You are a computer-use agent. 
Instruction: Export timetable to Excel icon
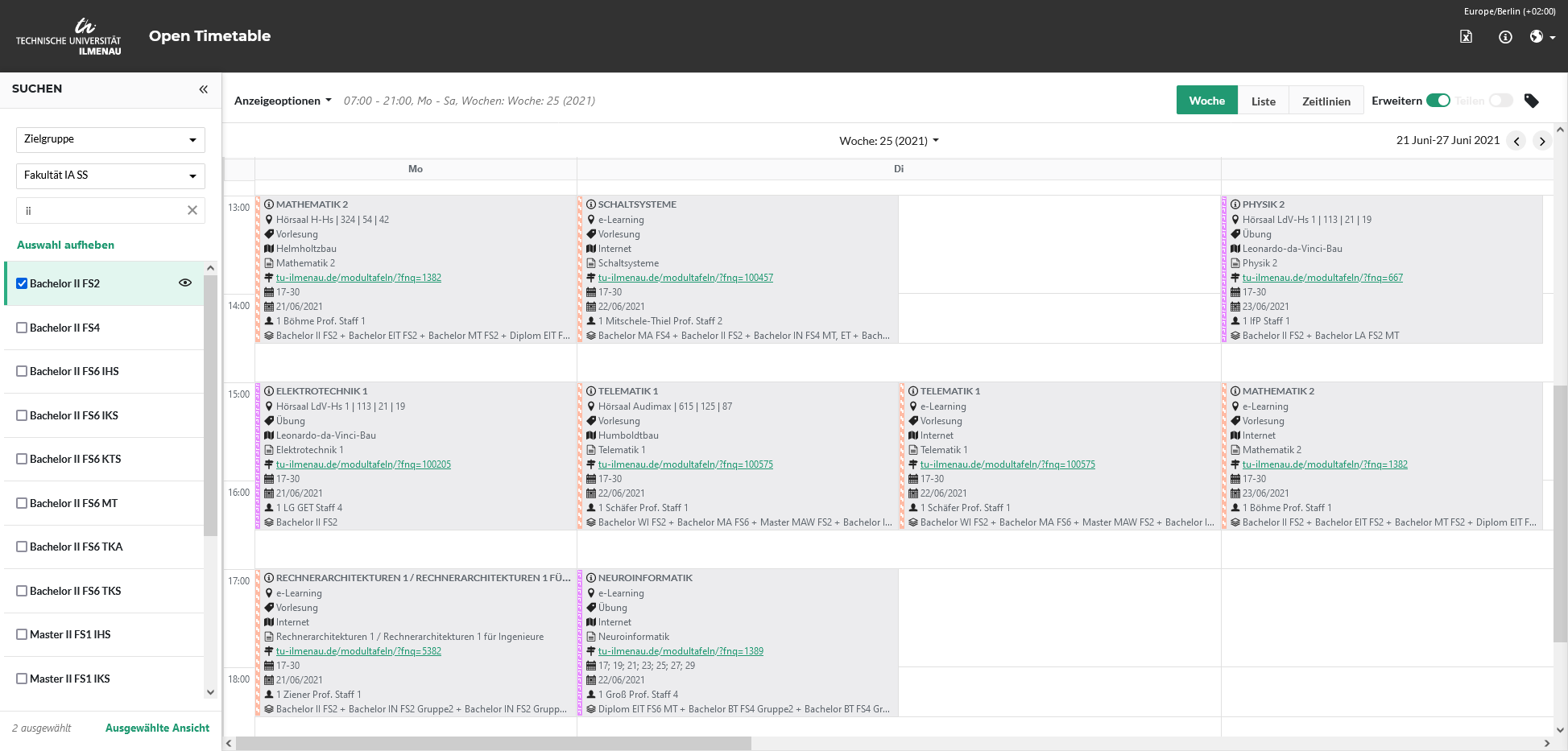[x=1466, y=36]
